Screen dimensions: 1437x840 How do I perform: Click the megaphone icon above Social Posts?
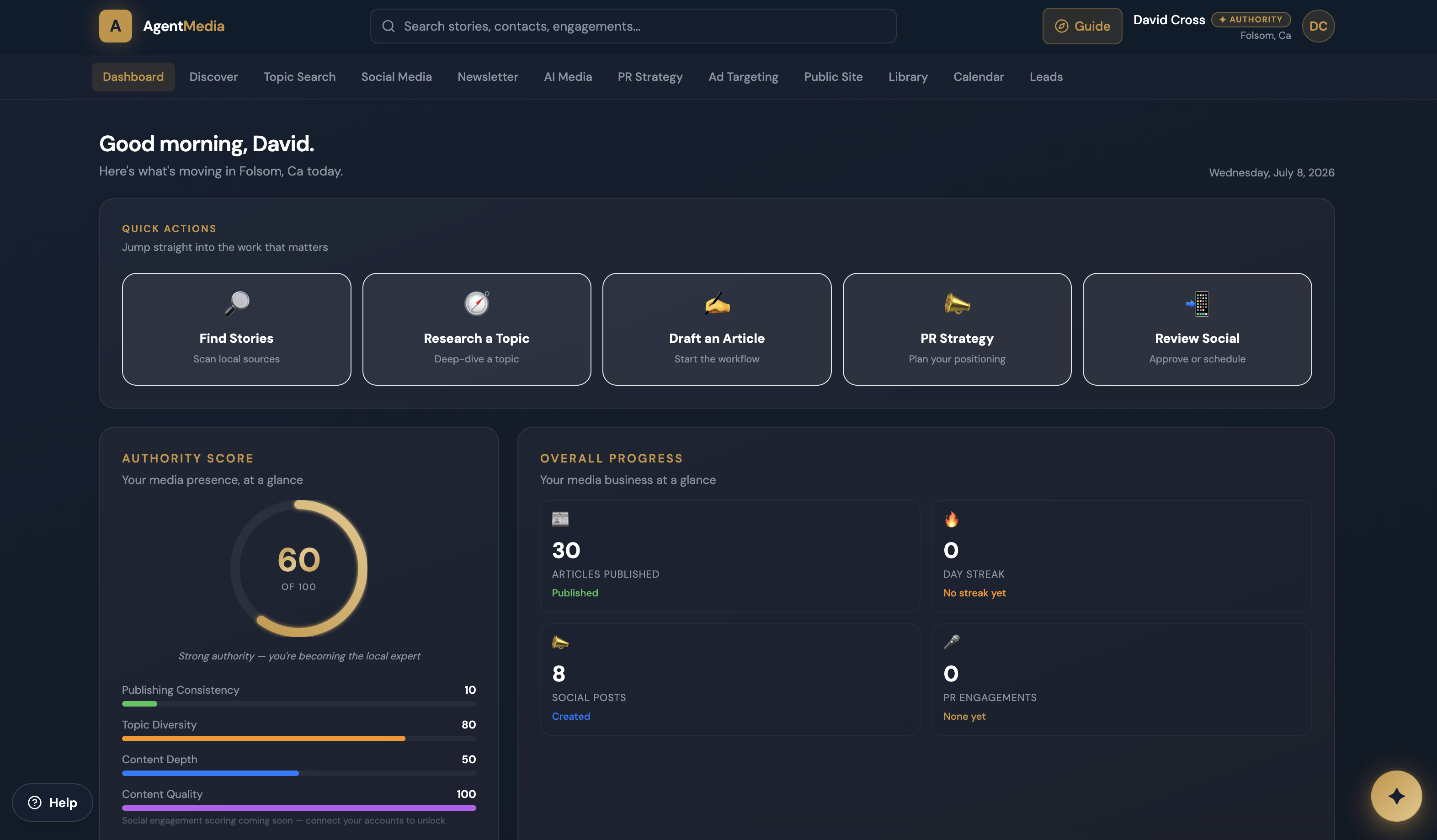pos(560,642)
